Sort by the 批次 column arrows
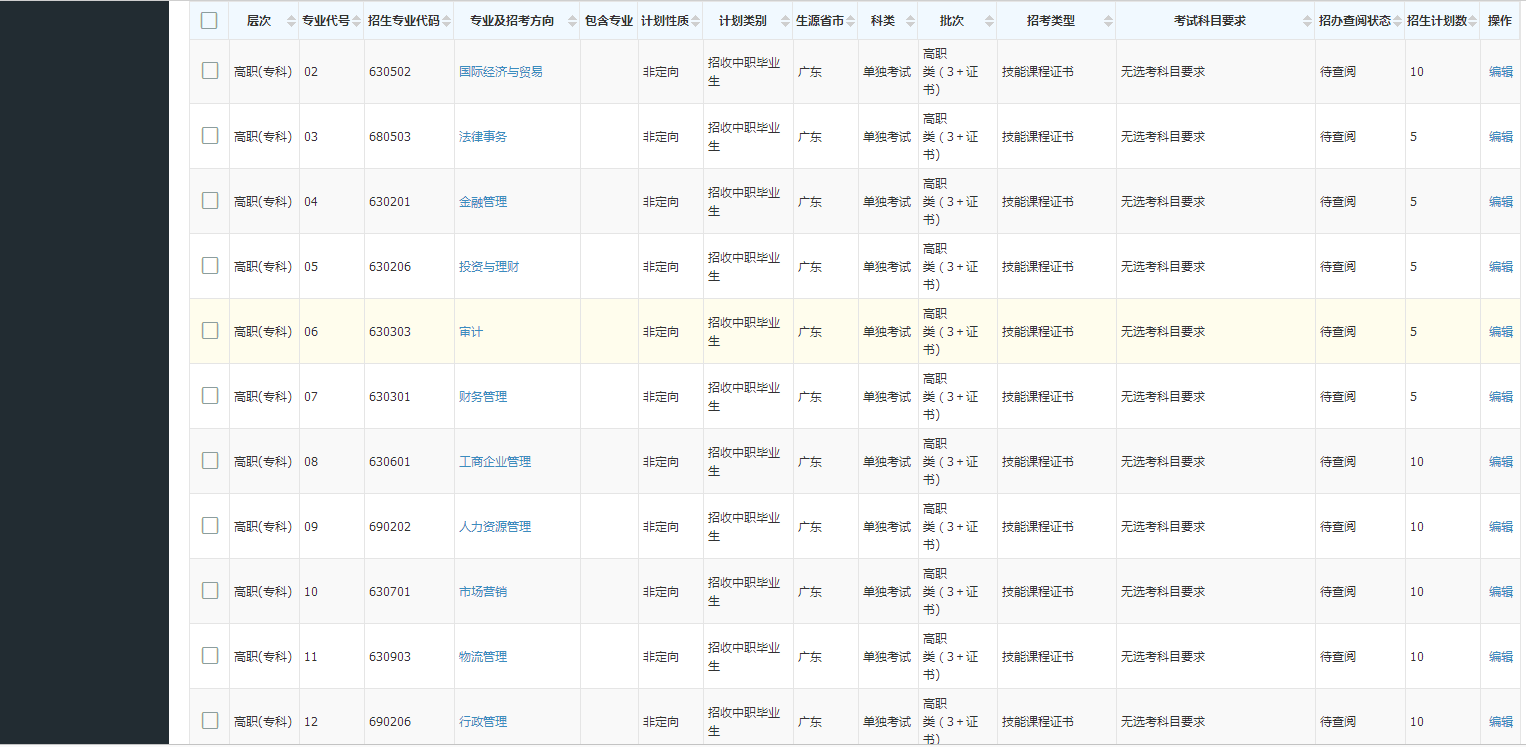 point(989,21)
